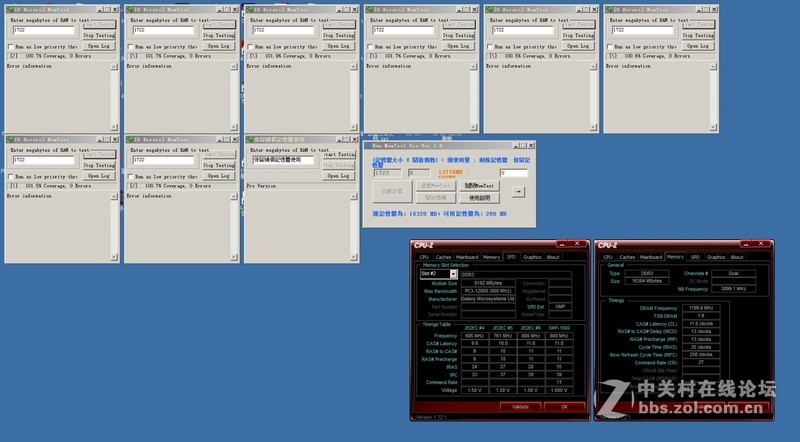Click MemTest title icon in 101.9% coverage window
This screenshot has width=800, height=442.
click(x=249, y=10)
